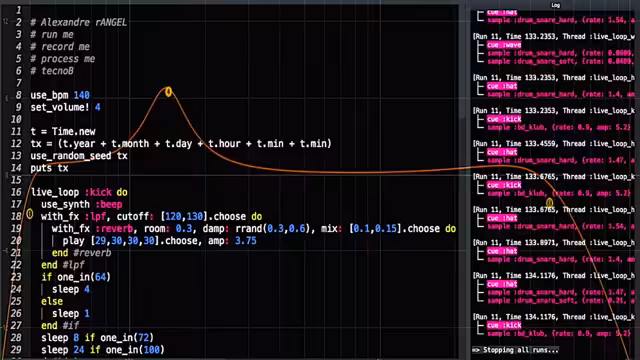This screenshot has height=360, width=640.
Task: Click the '# record me' comment line
Action: coord(60,47)
